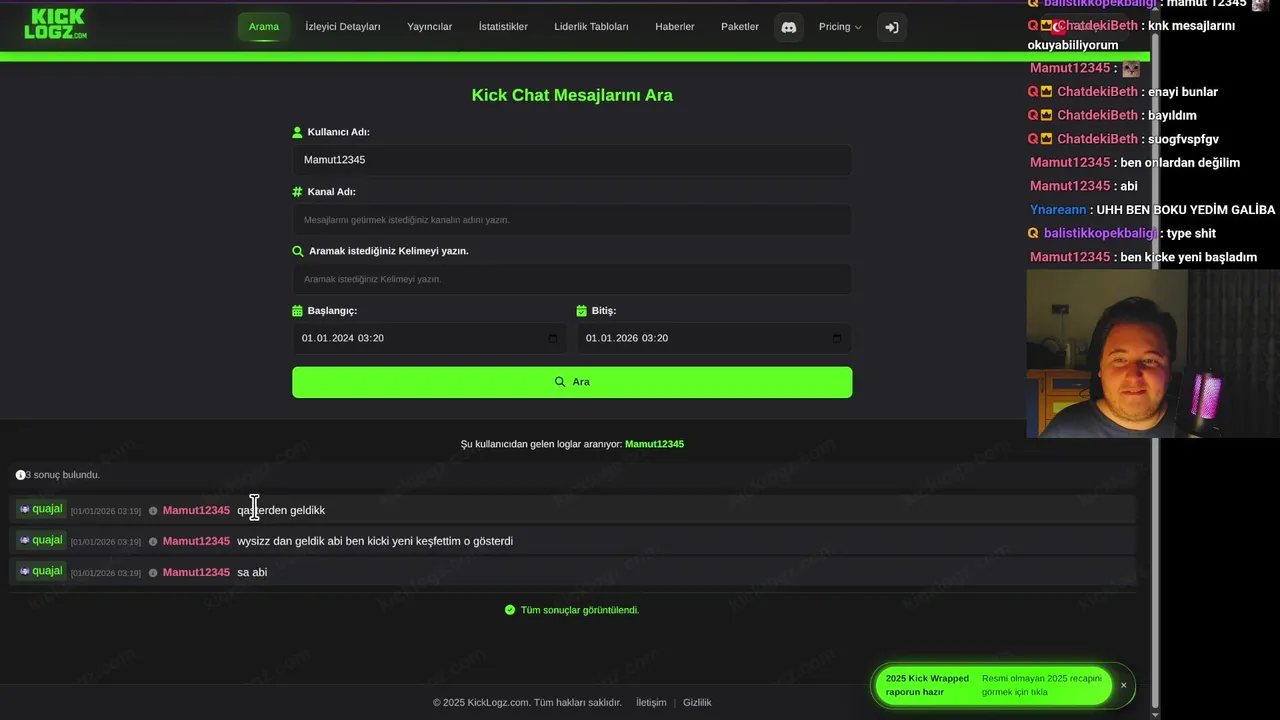Expand the Pricing dropdown menu
The image size is (1280, 720).
[840, 27]
